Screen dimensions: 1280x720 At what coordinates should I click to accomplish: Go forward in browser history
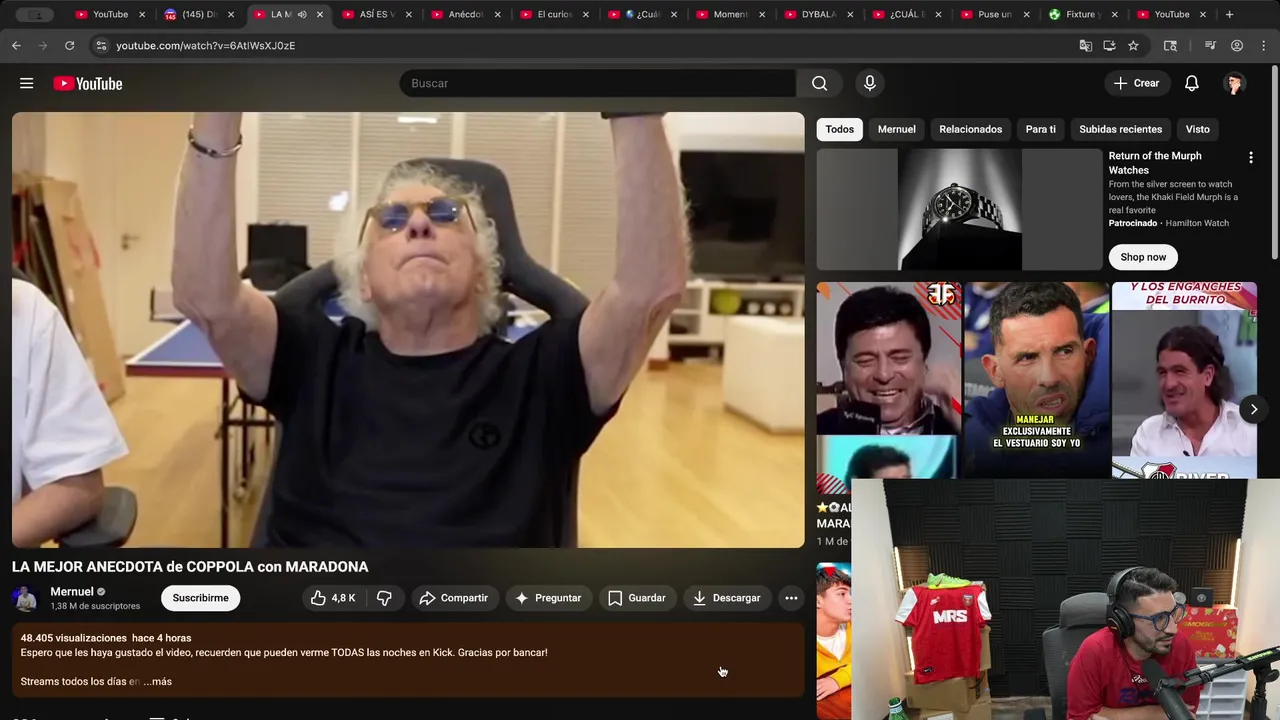coord(42,45)
